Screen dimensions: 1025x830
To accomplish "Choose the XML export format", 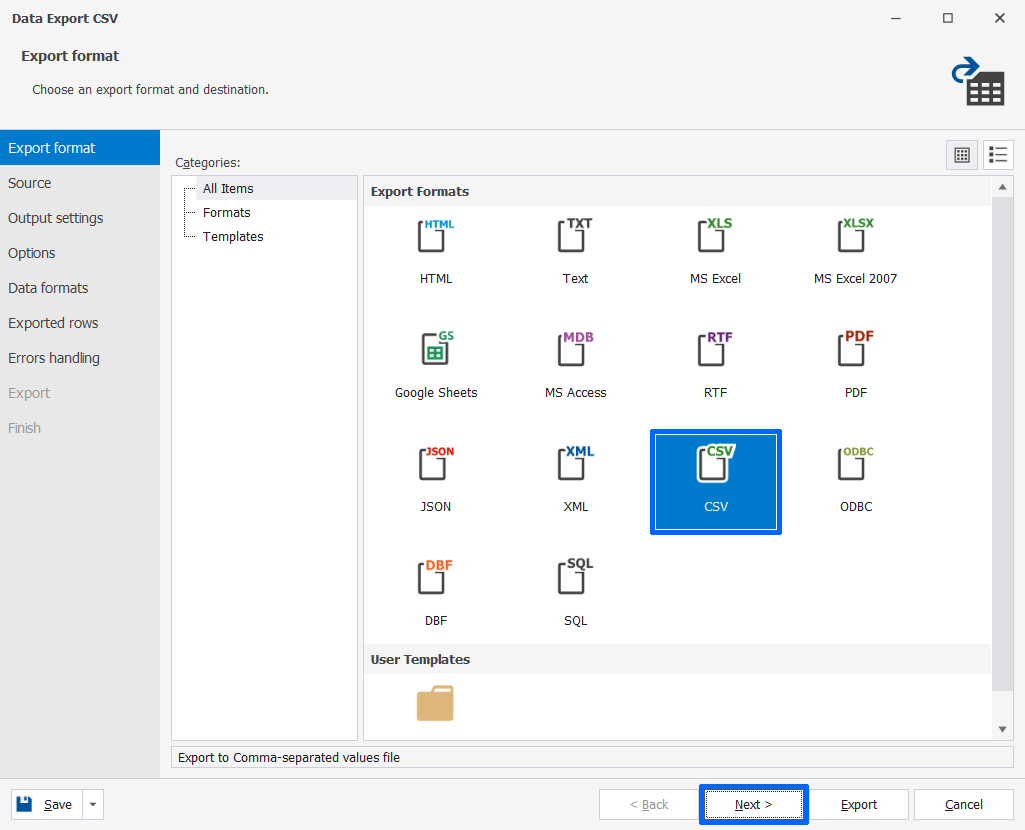I will [575, 476].
